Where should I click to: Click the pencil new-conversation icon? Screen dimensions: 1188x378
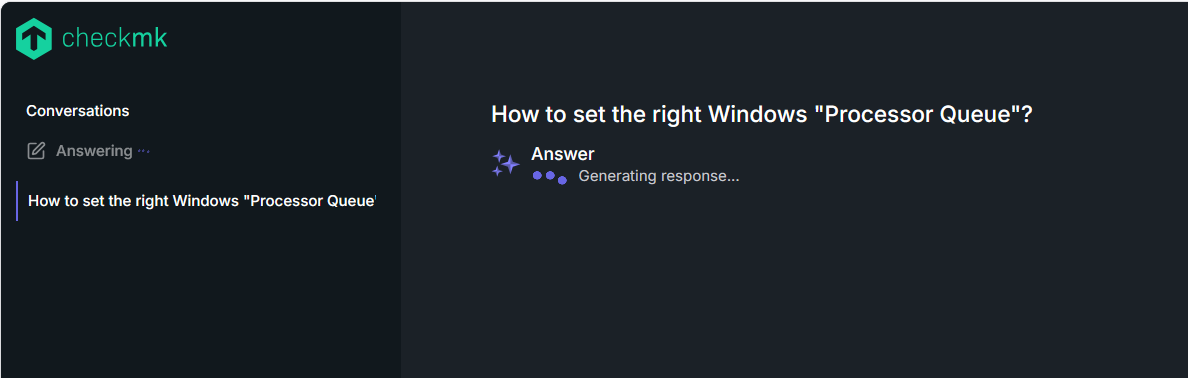[x=36, y=151]
